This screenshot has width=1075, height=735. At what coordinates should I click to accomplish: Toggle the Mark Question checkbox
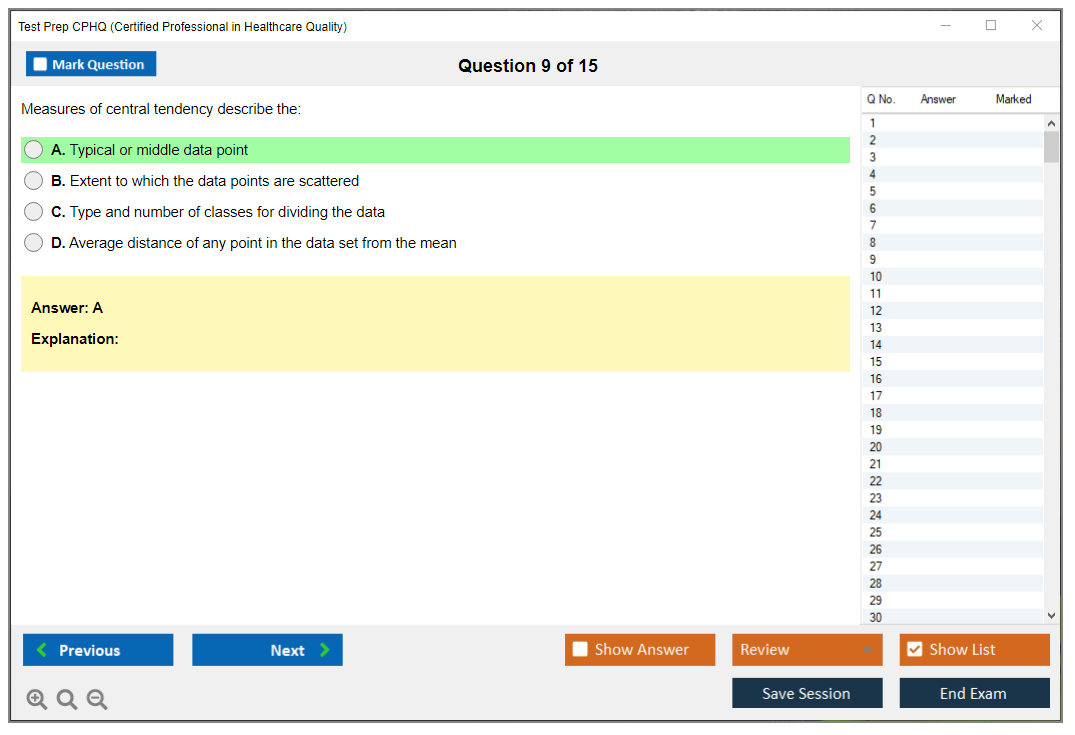[x=40, y=64]
